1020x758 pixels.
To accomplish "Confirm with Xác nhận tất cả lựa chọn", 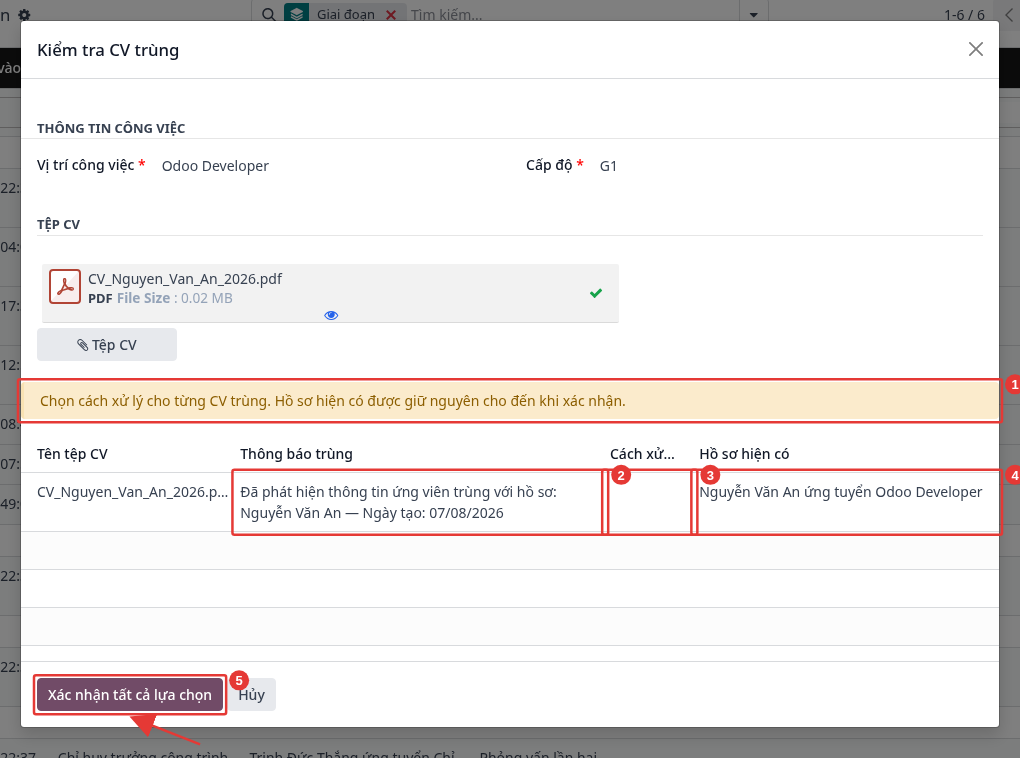I will [x=129, y=695].
